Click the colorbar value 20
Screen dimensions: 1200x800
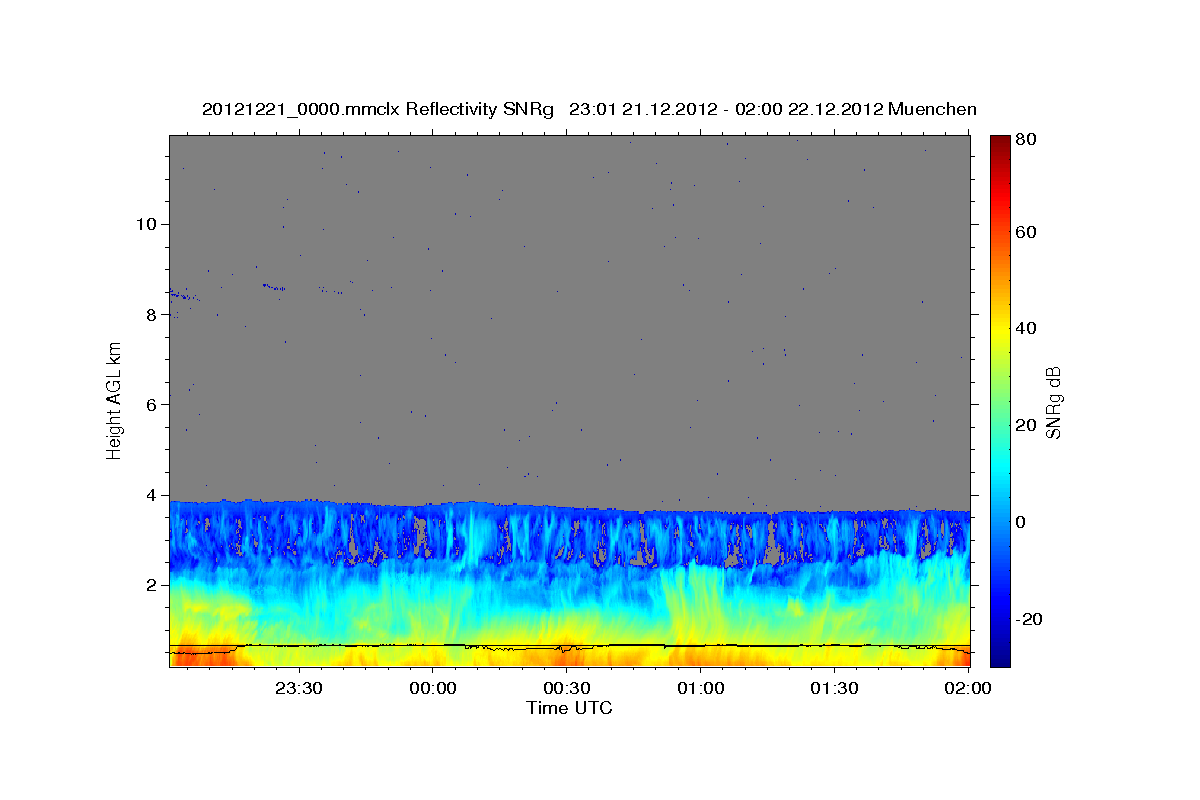[x=1026, y=425]
